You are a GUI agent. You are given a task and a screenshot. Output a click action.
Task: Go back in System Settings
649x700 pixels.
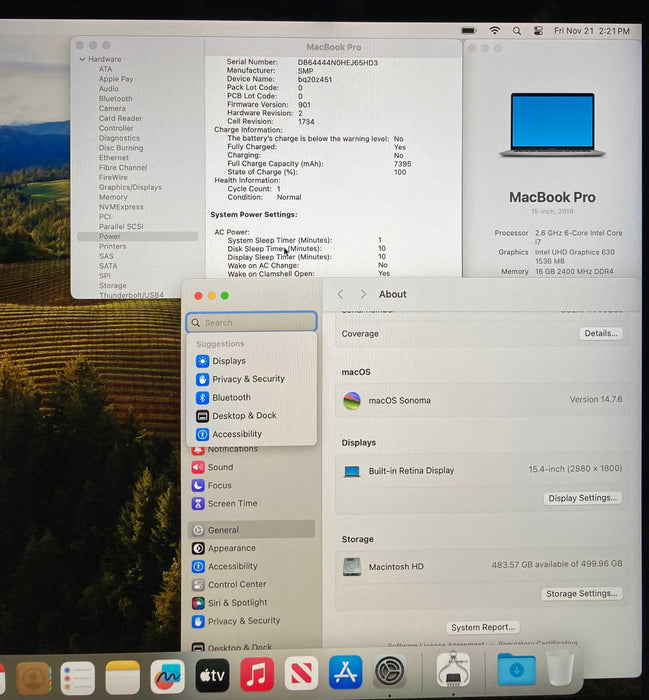pyautogui.click(x=341, y=294)
